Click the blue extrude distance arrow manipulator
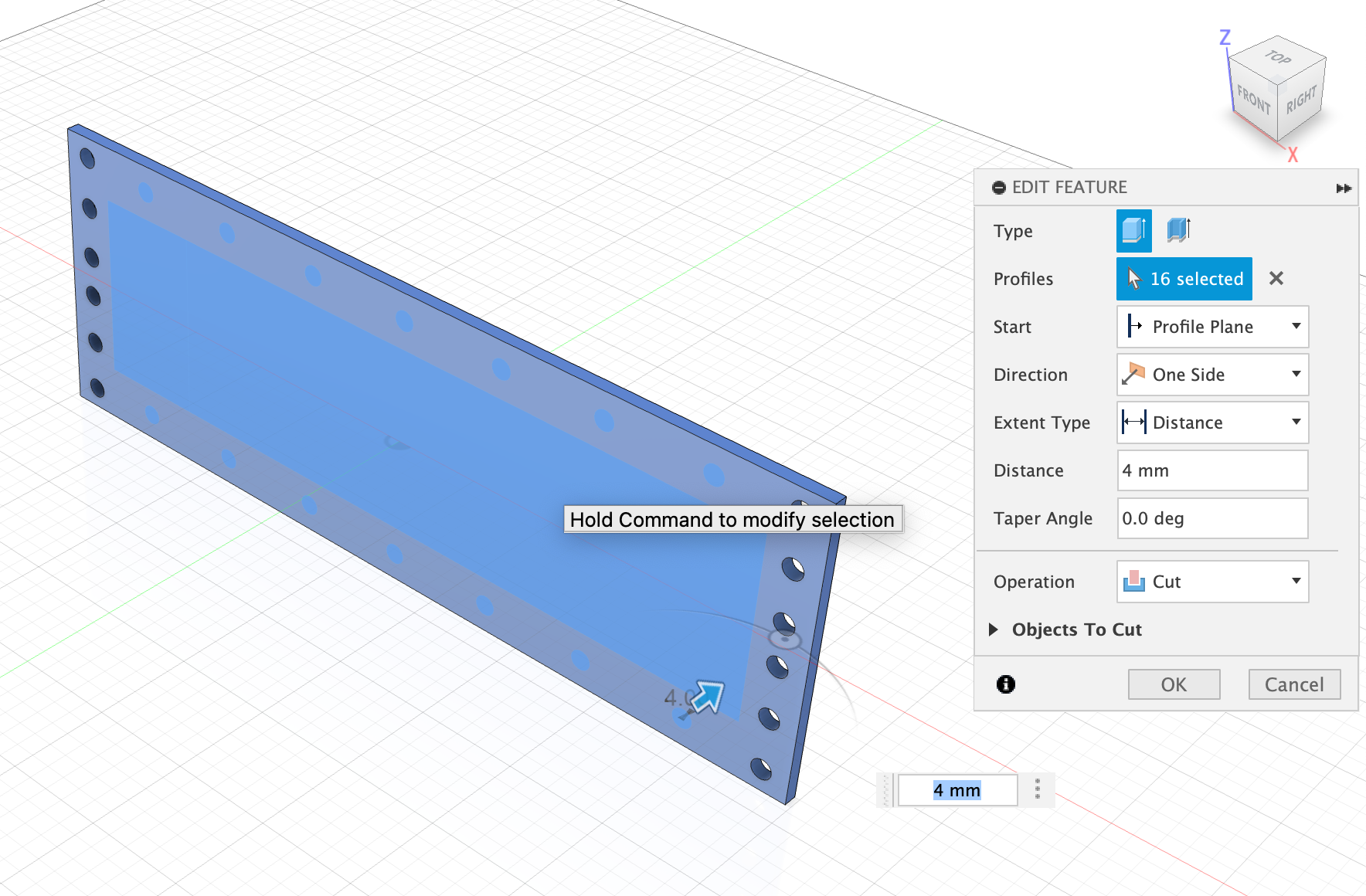 point(708,697)
